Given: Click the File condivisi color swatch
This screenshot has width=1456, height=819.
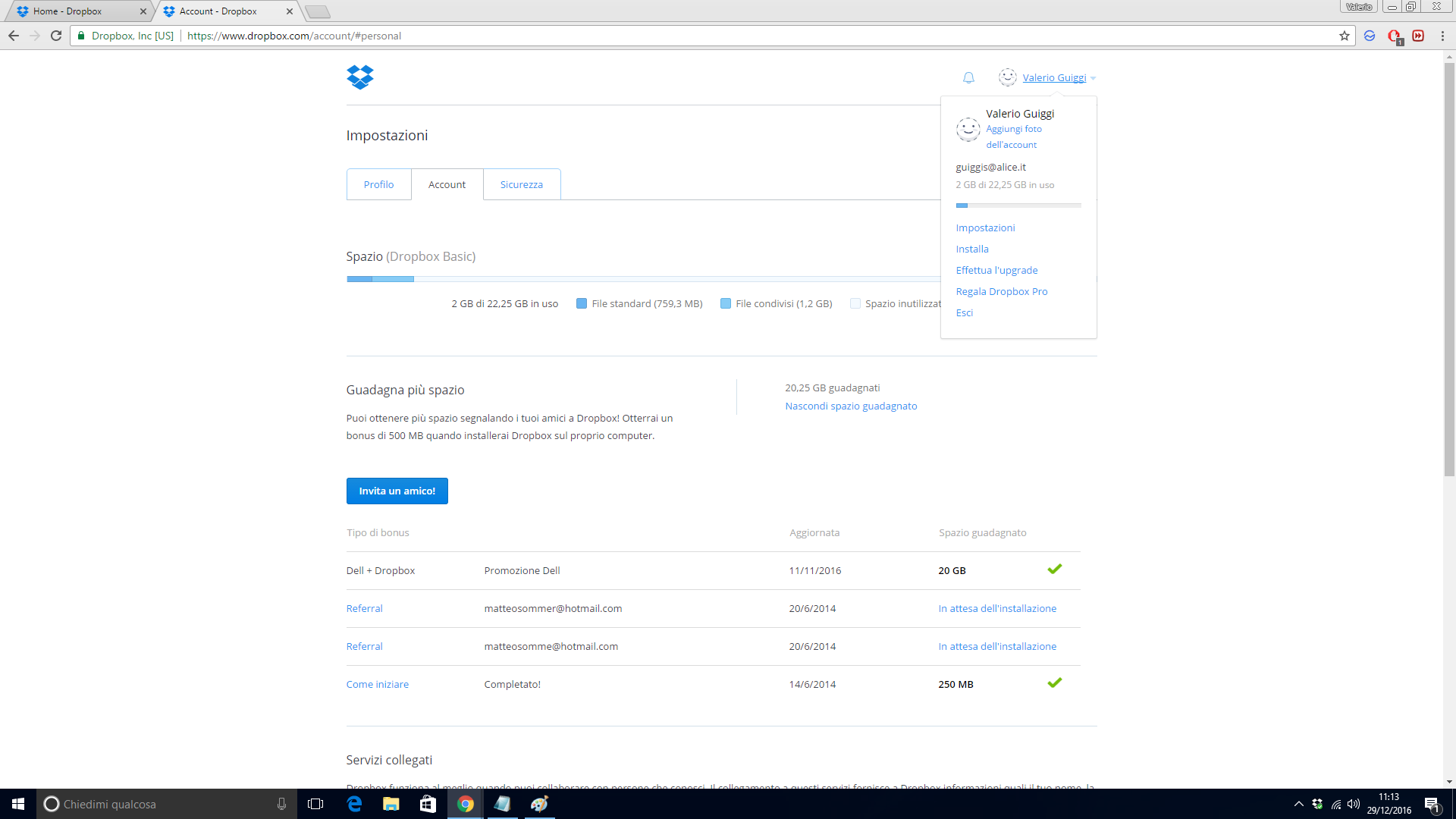Looking at the screenshot, I should 726,303.
